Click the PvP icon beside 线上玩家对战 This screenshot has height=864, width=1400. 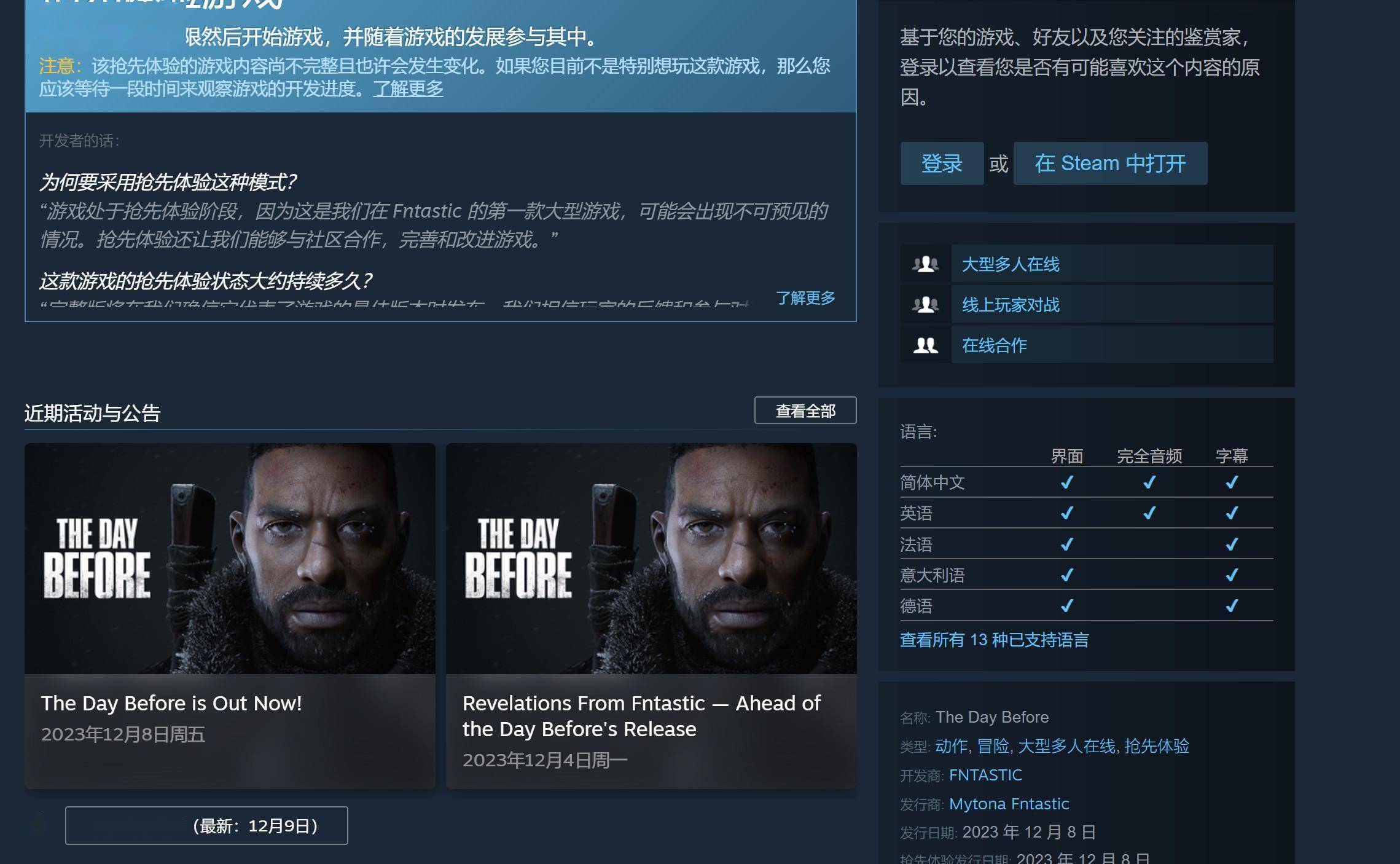click(x=925, y=305)
